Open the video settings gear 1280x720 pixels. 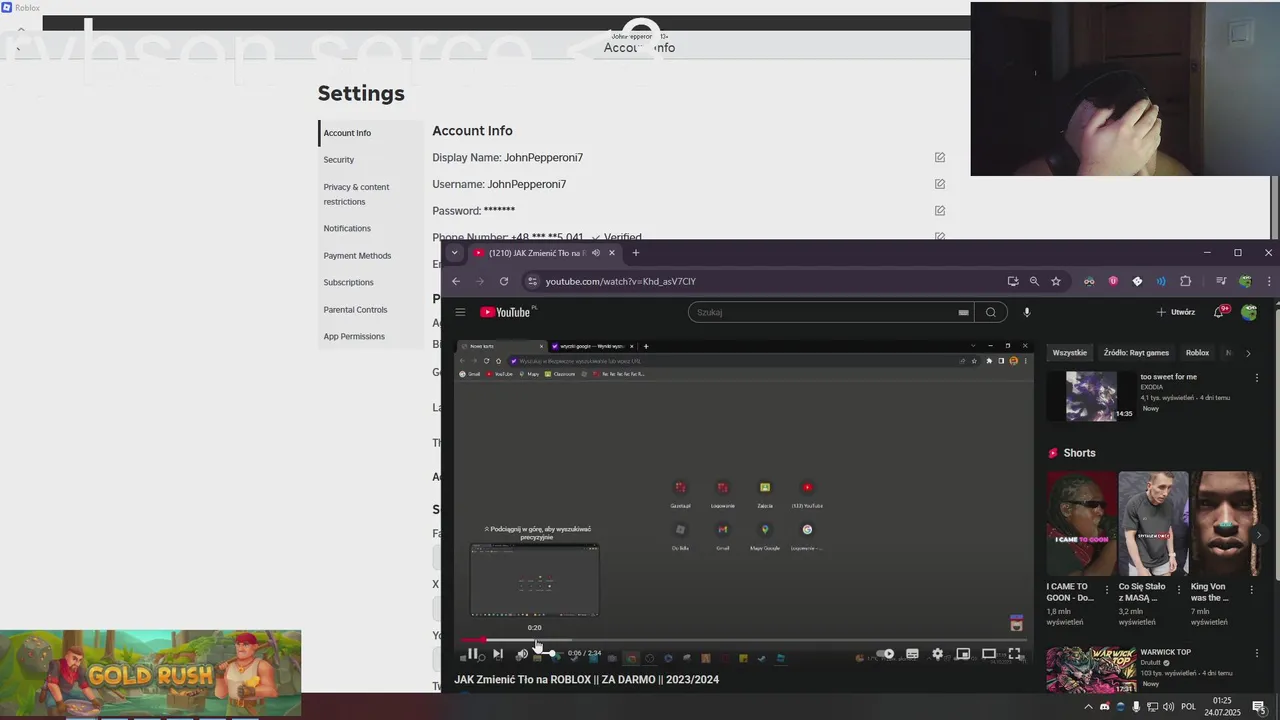pyautogui.click(x=937, y=654)
